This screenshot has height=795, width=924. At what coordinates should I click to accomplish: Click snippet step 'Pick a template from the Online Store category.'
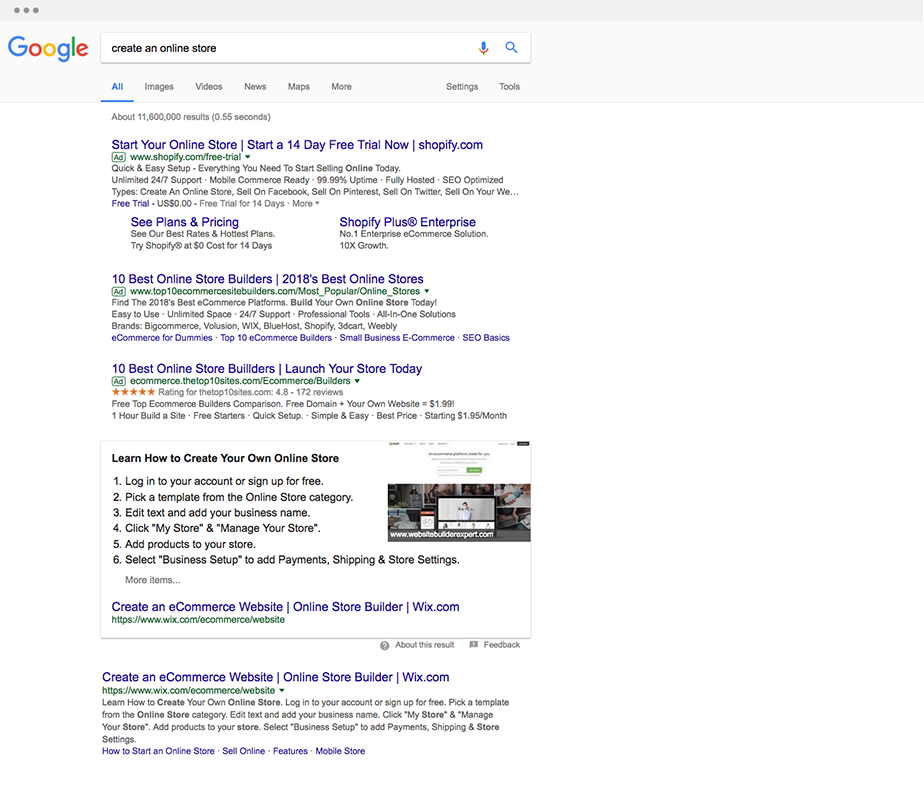pos(239,497)
